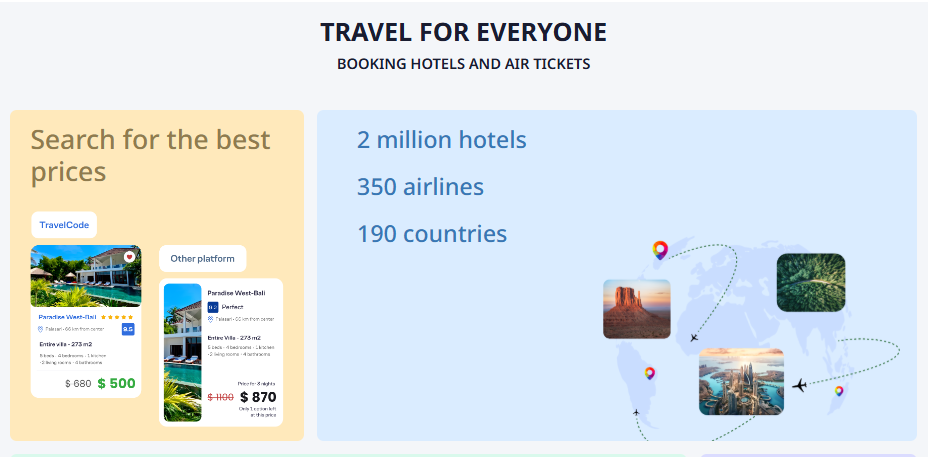Click the blue 9.5 rating badge
Screen dimensions: 928x457
[x=128, y=329]
